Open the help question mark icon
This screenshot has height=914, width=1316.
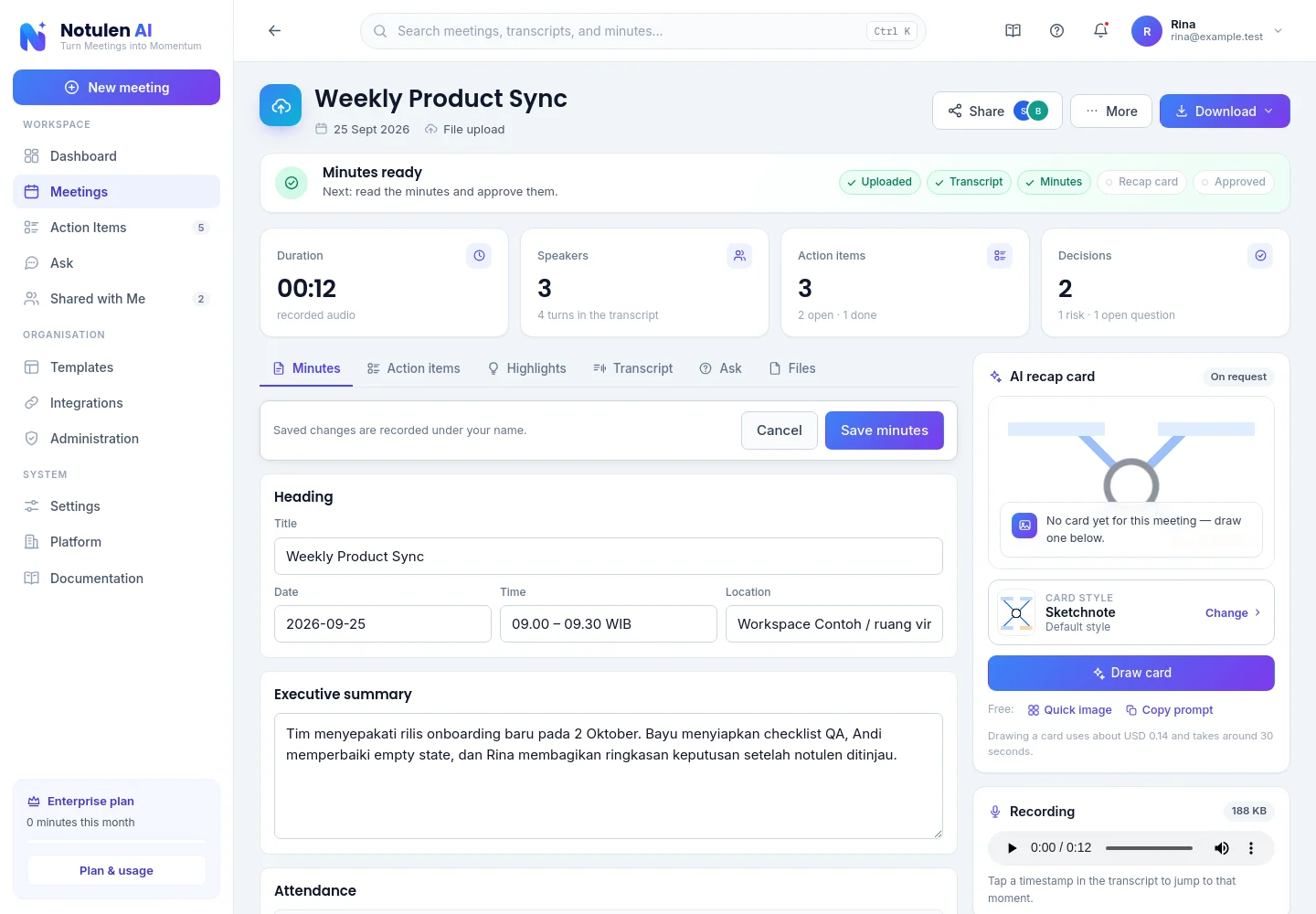(x=1056, y=31)
